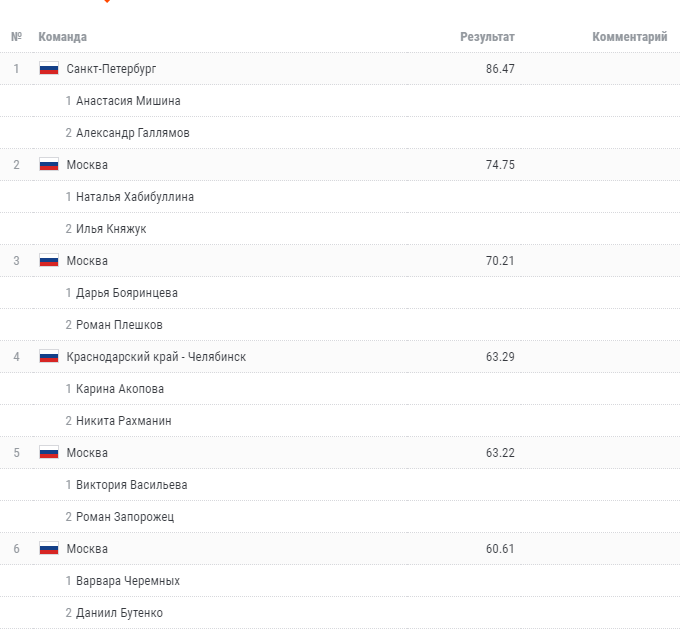Click the Санкт-Петербург team name
Image resolution: width=682 pixels, height=638 pixels.
click(x=111, y=69)
